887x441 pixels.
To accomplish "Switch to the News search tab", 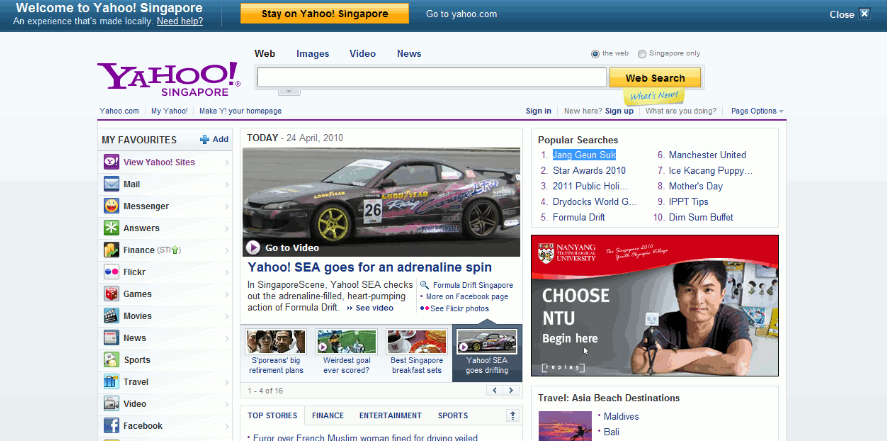I will pyautogui.click(x=409, y=54).
